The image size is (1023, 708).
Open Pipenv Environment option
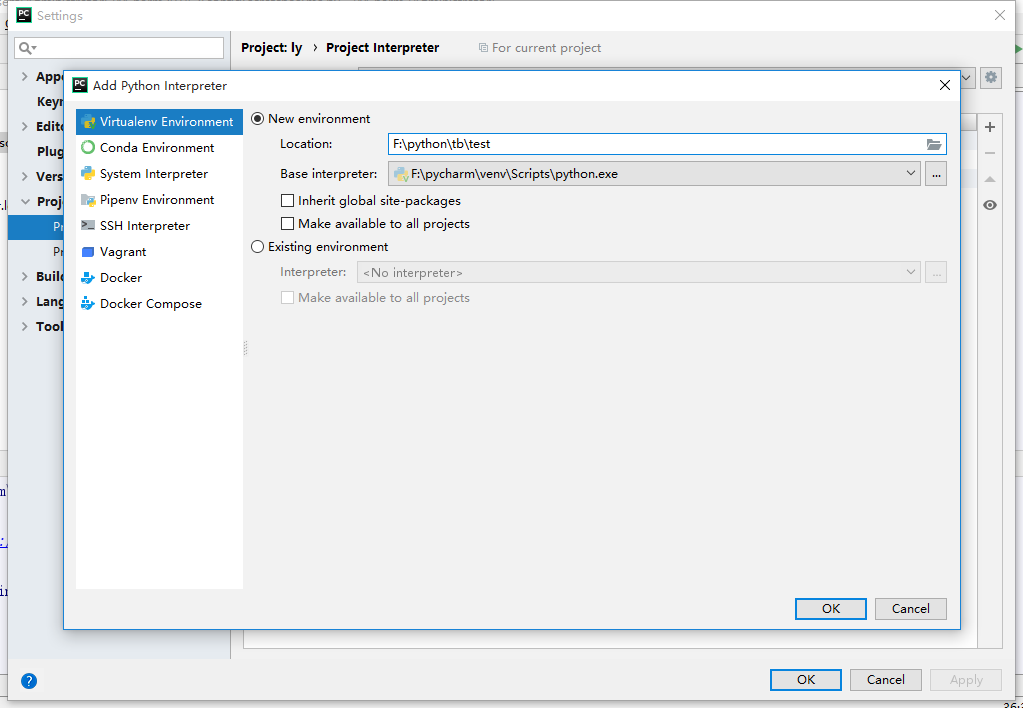pos(159,200)
